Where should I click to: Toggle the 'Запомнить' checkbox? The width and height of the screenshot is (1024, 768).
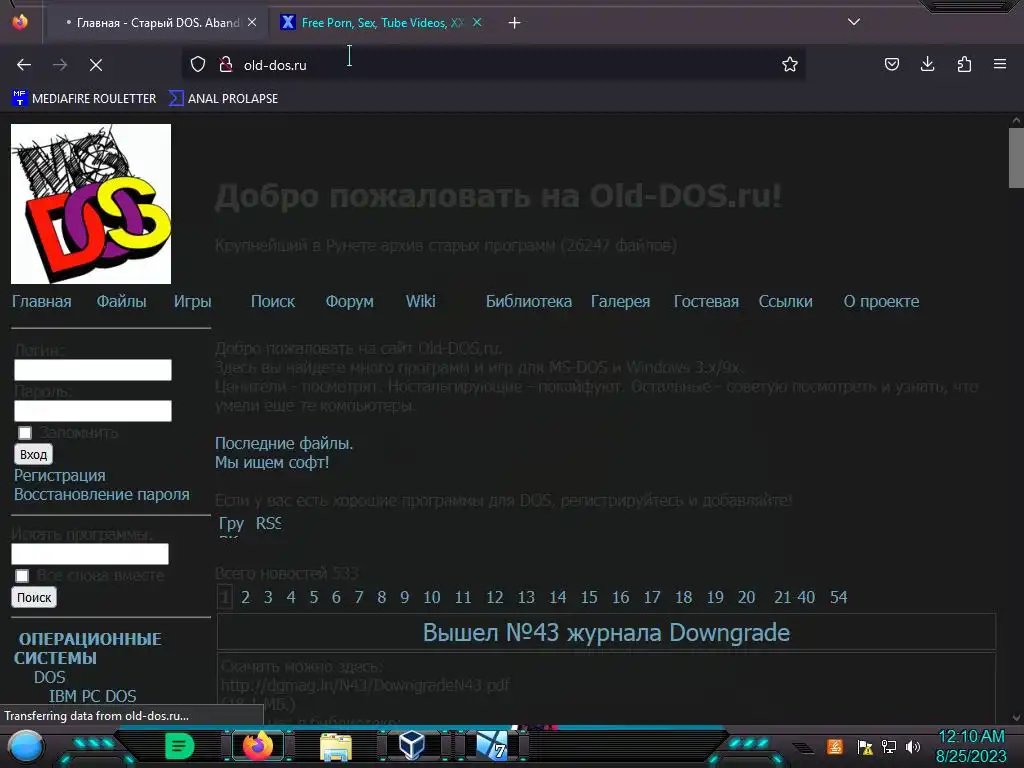point(25,433)
